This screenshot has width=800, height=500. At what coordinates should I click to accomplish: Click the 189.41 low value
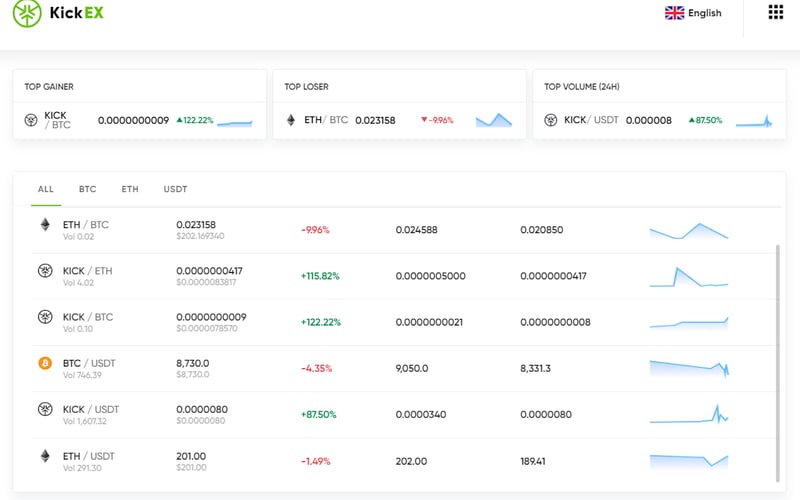click(533, 461)
